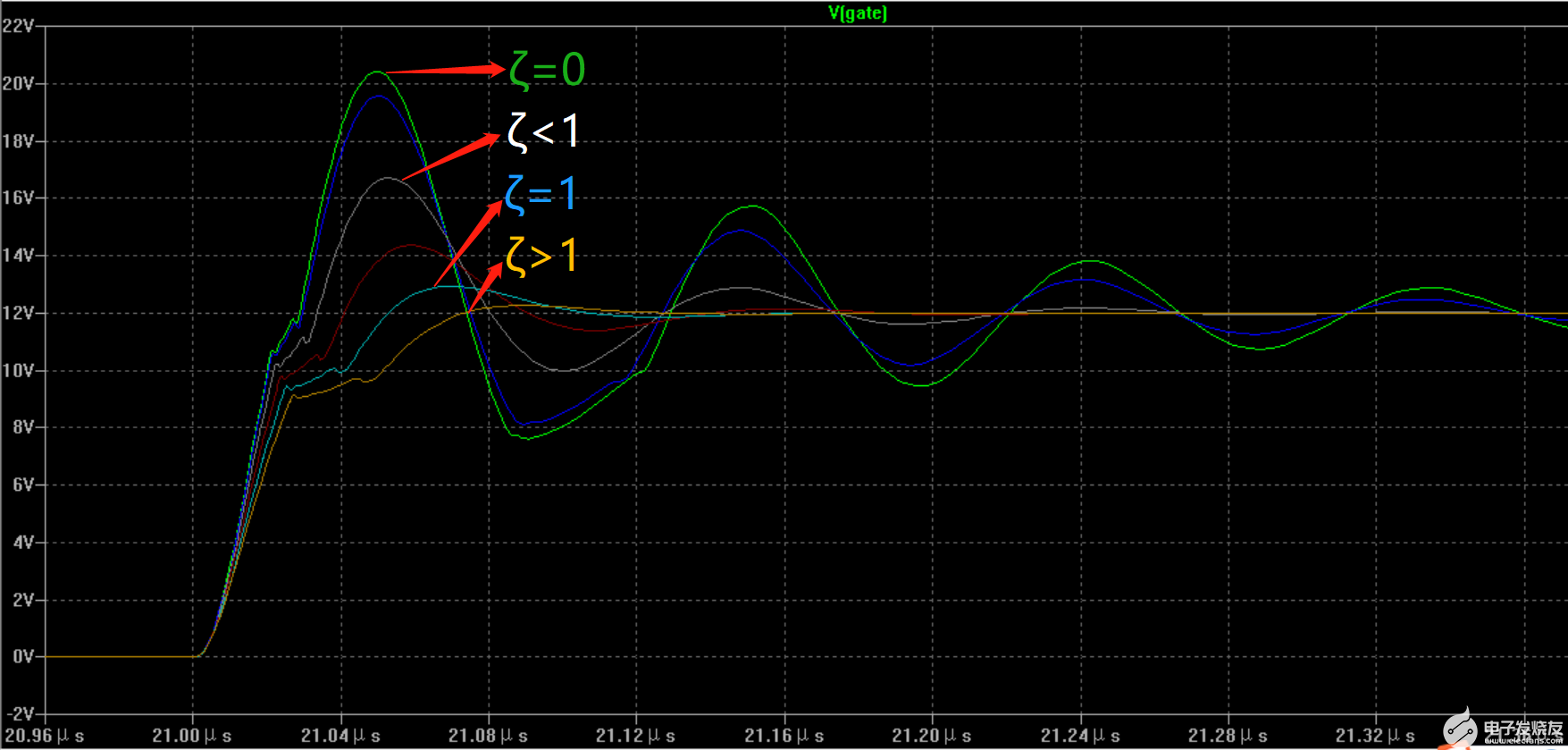This screenshot has width=1568, height=750.
Task: Click the 21.20µs time axis label
Action: tap(932, 736)
